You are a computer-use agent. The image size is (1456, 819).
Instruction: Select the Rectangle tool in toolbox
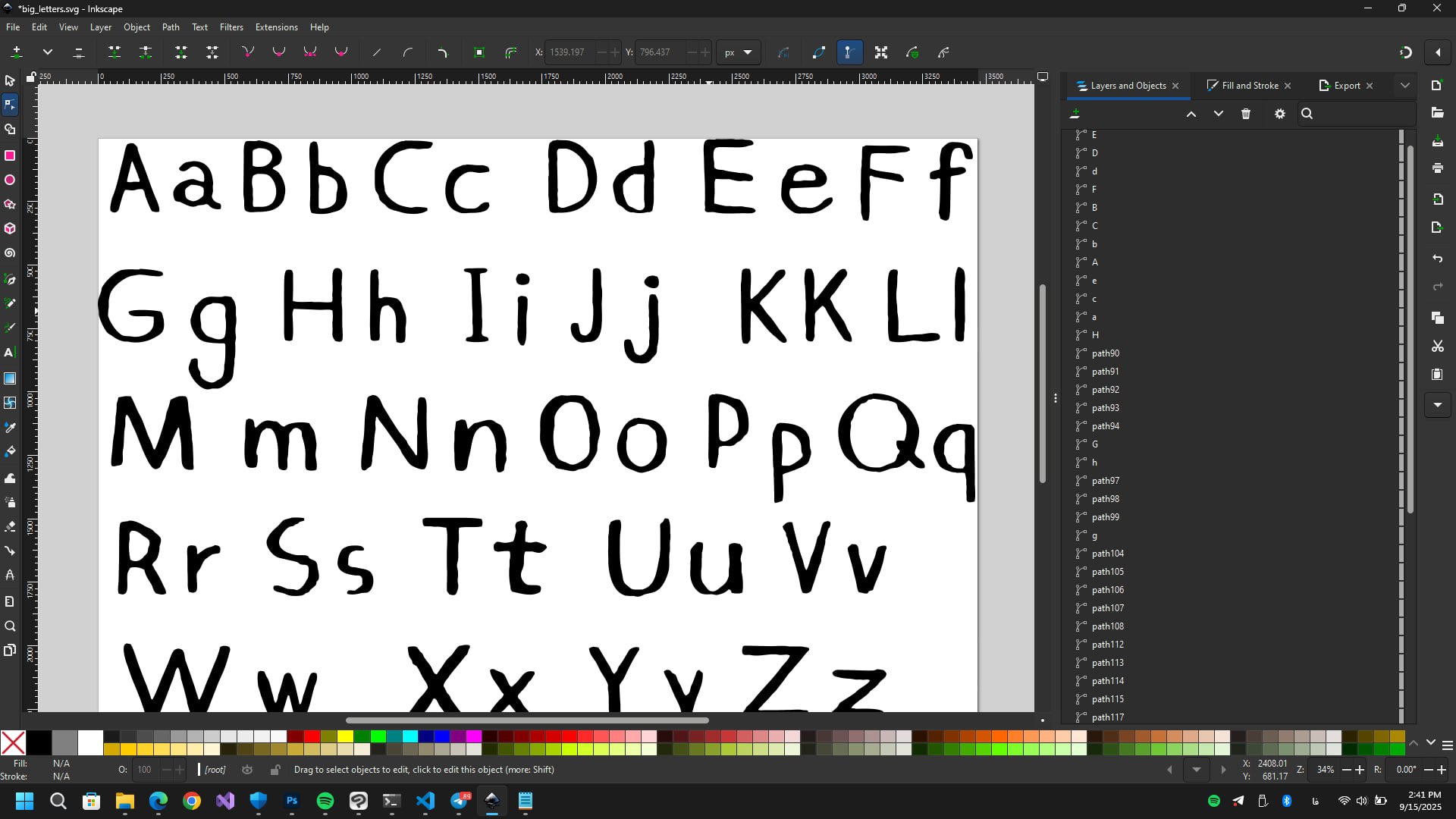click(10, 155)
